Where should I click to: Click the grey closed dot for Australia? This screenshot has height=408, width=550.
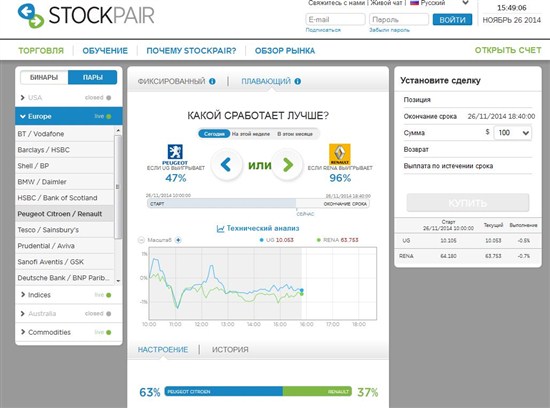pyautogui.click(x=108, y=314)
